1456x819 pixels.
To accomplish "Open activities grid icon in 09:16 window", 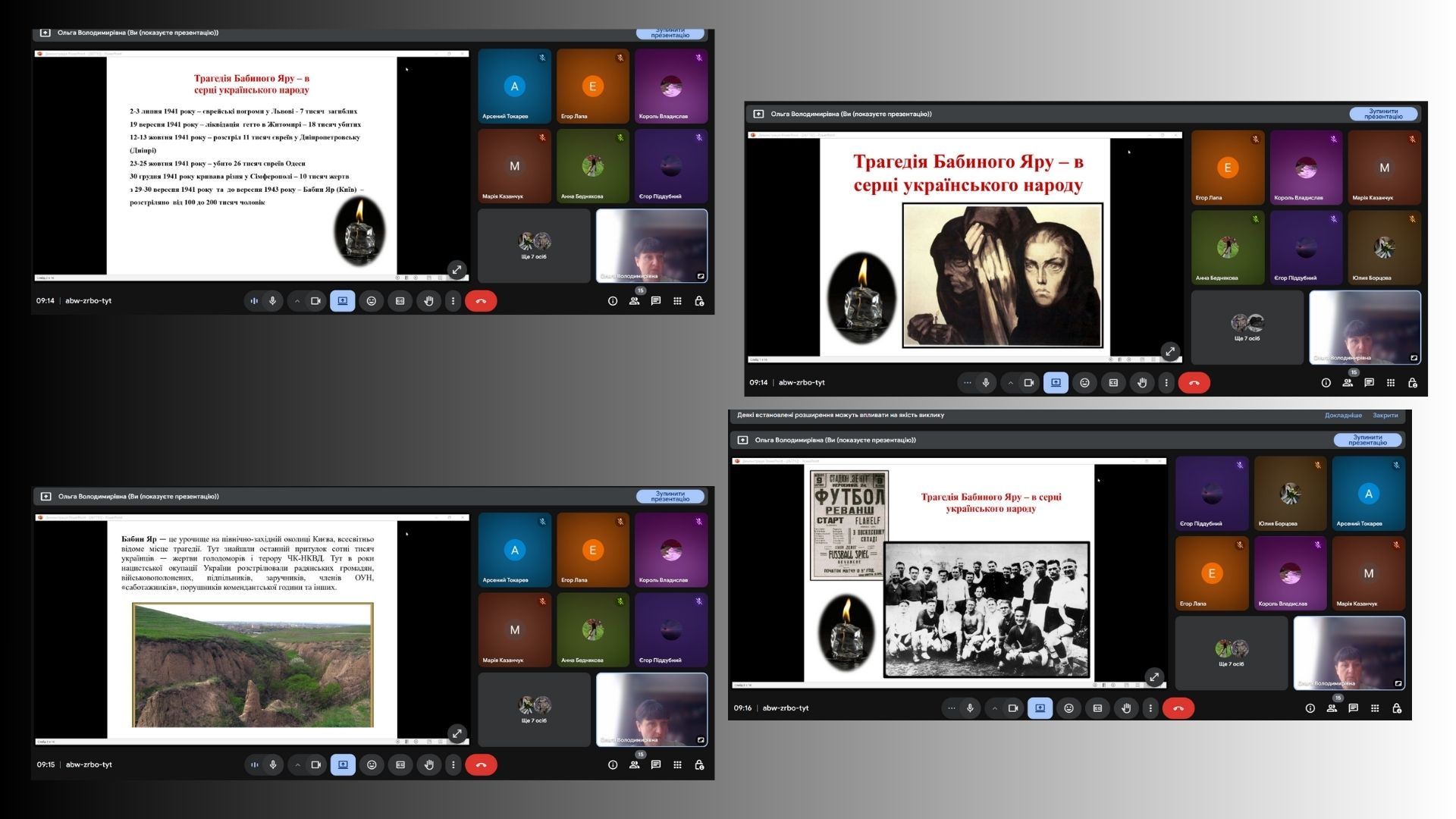I will [1375, 708].
